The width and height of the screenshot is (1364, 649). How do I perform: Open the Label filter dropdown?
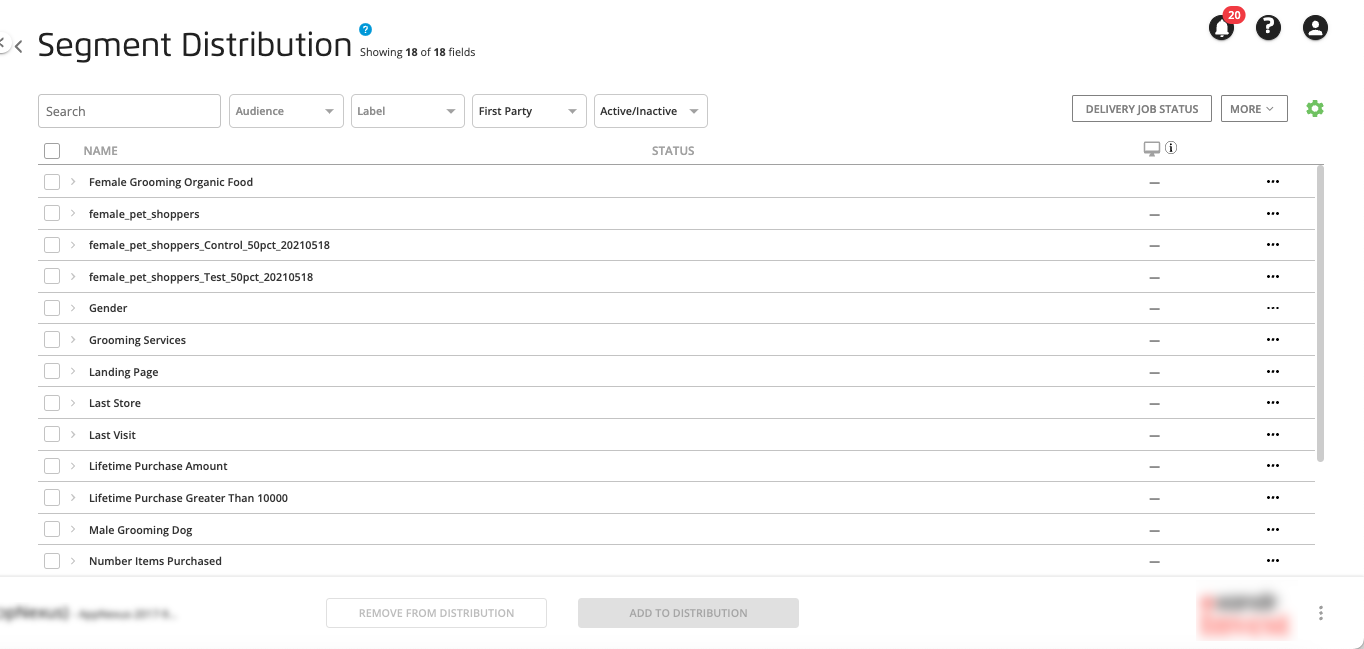(408, 111)
